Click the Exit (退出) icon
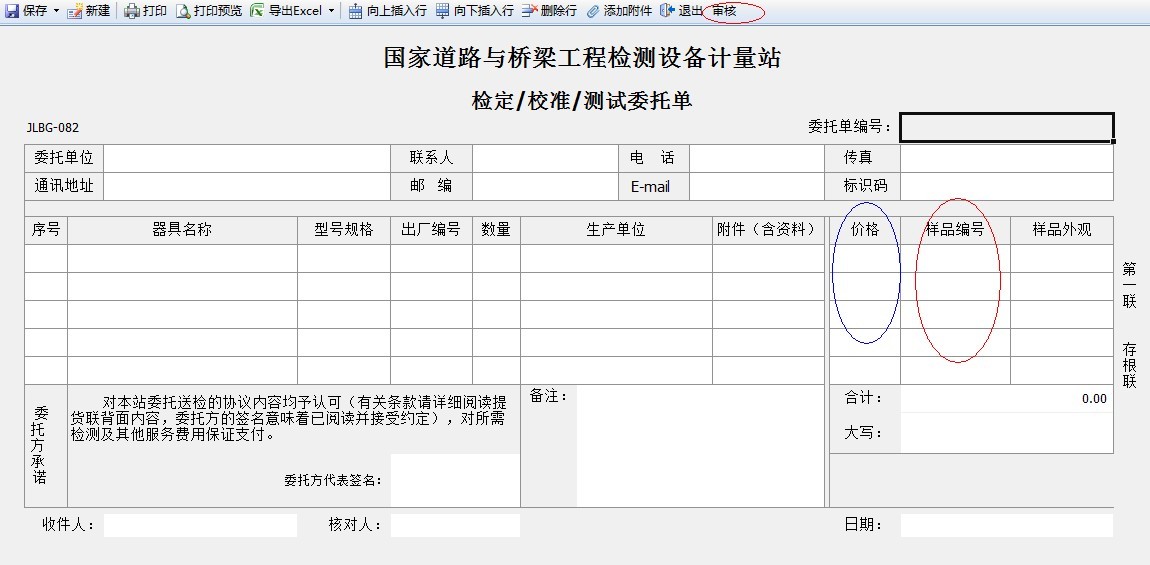 (x=666, y=11)
